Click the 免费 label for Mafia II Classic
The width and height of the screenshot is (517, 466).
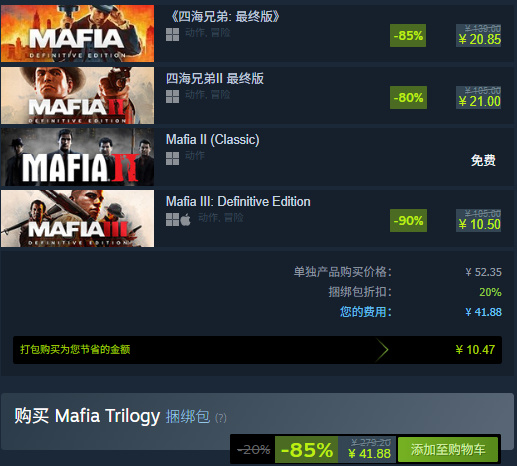[x=483, y=160]
